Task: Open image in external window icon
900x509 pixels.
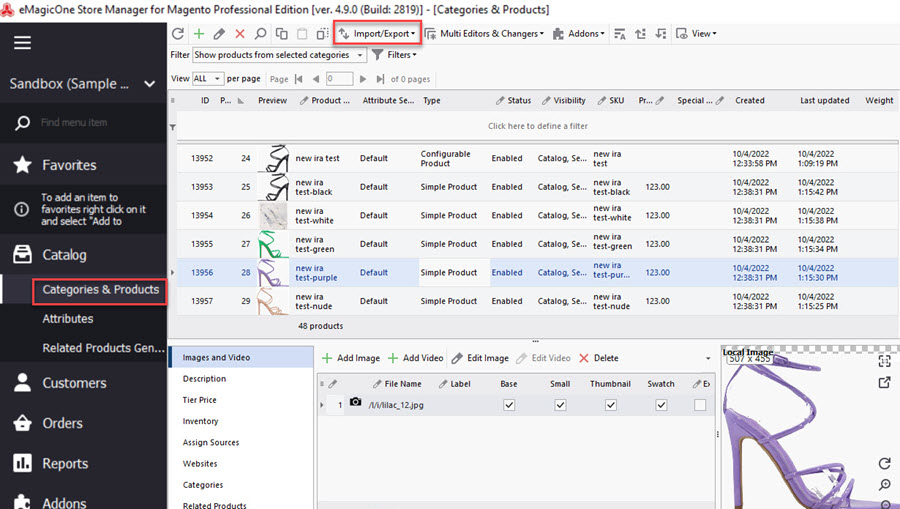Action: pyautogui.click(x=885, y=382)
